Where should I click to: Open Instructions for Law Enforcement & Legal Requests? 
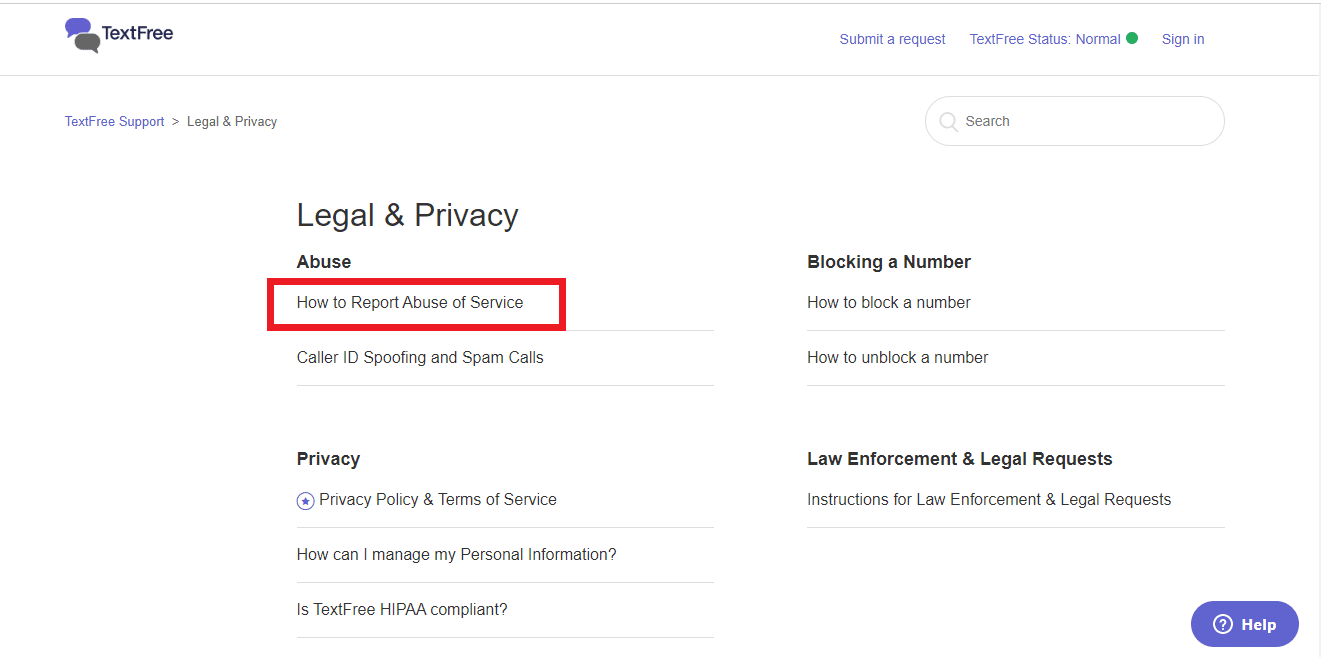coord(989,499)
